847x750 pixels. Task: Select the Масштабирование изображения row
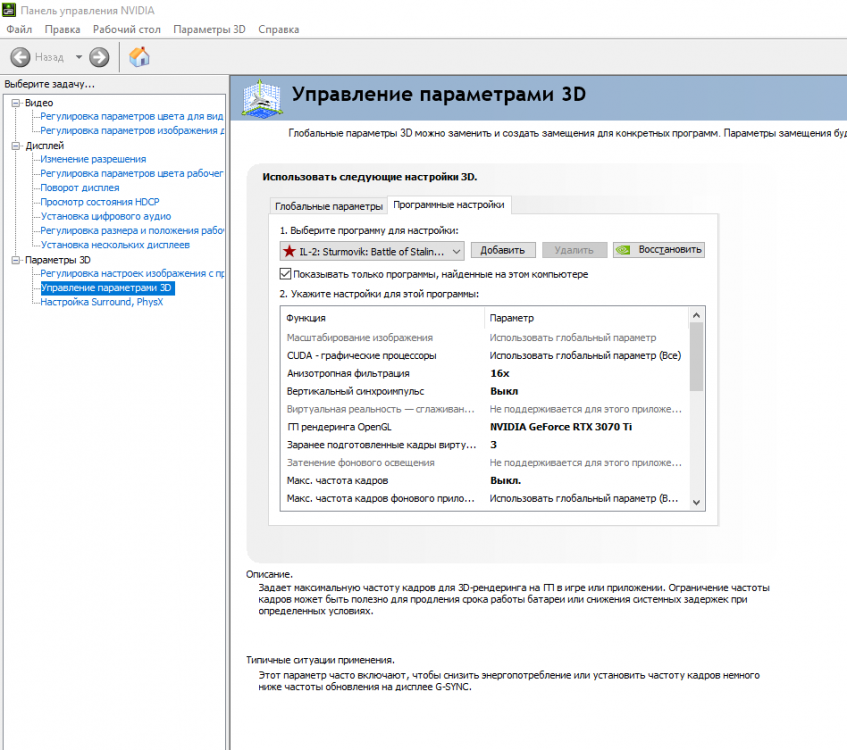tap(485, 338)
